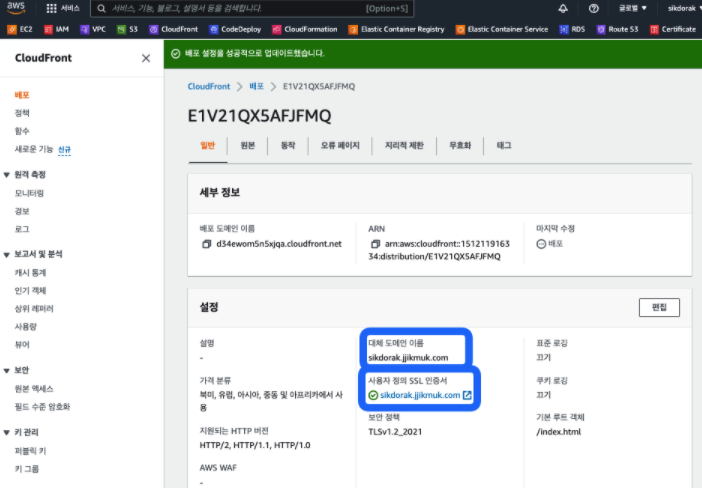The height and width of the screenshot is (488, 702).
Task: Open 뷰어 in the sidebar
Action: 22,344
